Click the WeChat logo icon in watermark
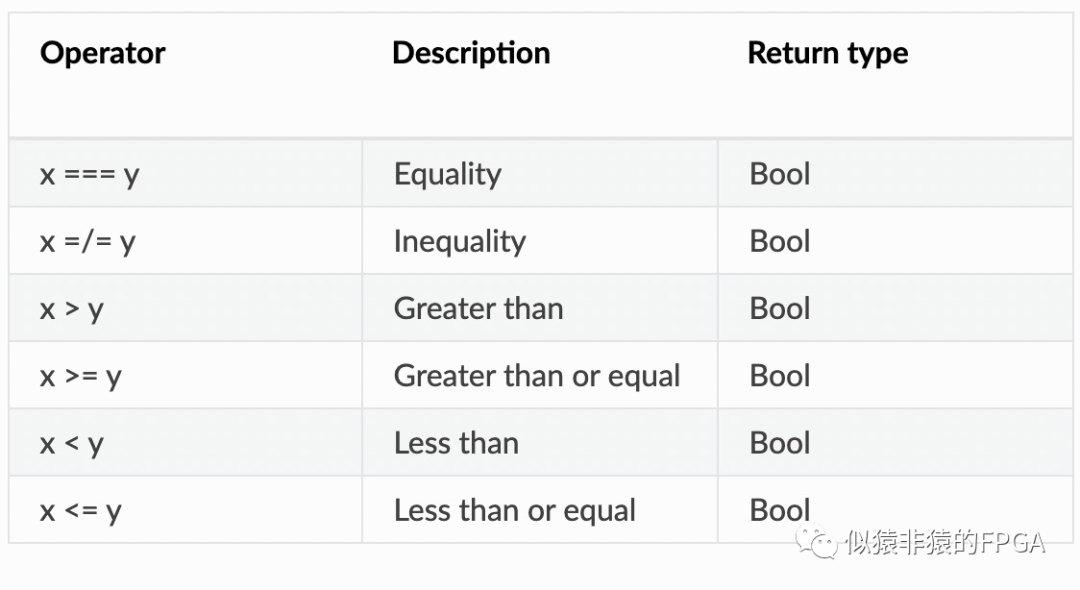Viewport: 1080px width, 590px height. (x=824, y=544)
